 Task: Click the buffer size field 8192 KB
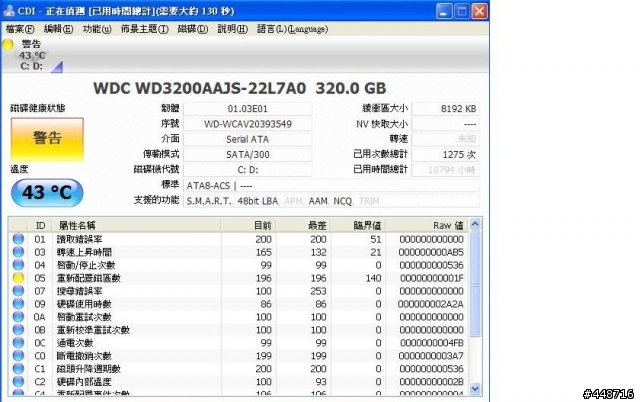446,109
